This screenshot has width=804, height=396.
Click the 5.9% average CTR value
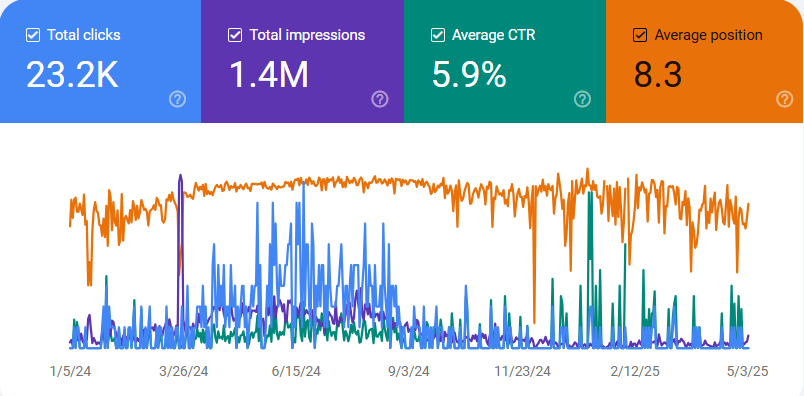tap(469, 75)
